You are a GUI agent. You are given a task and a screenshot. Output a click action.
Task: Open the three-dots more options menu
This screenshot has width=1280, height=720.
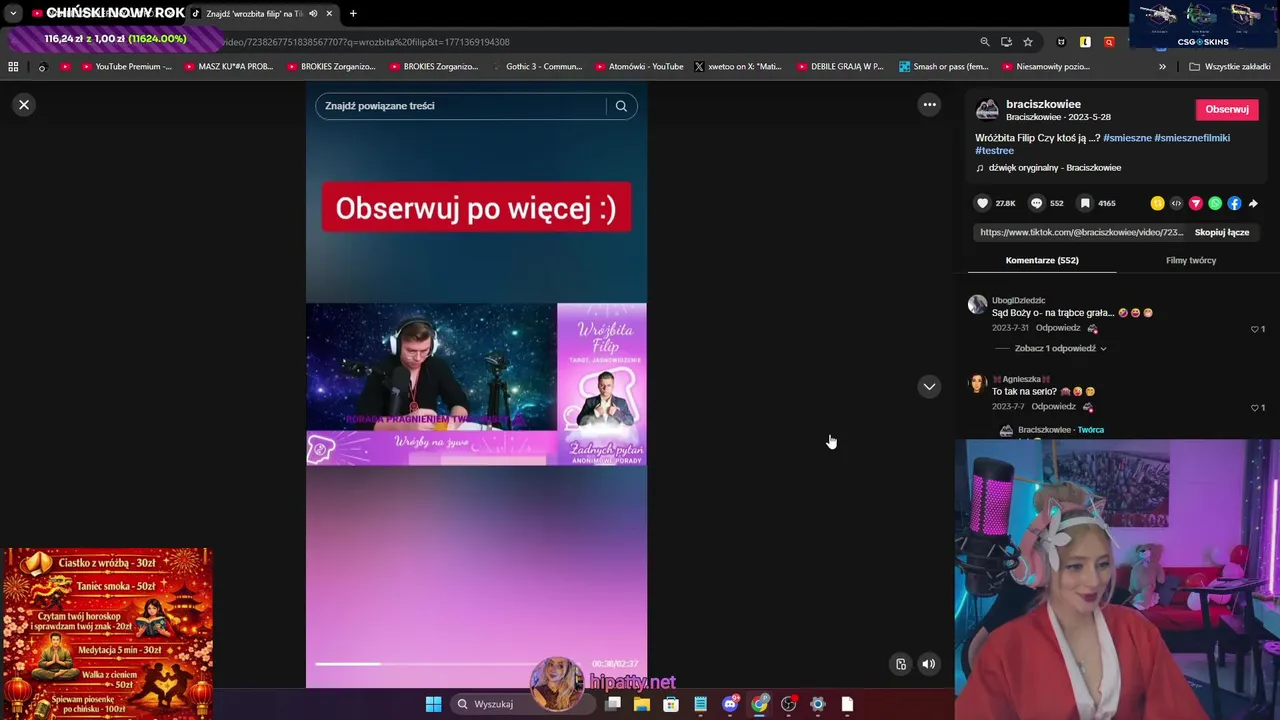click(x=929, y=105)
